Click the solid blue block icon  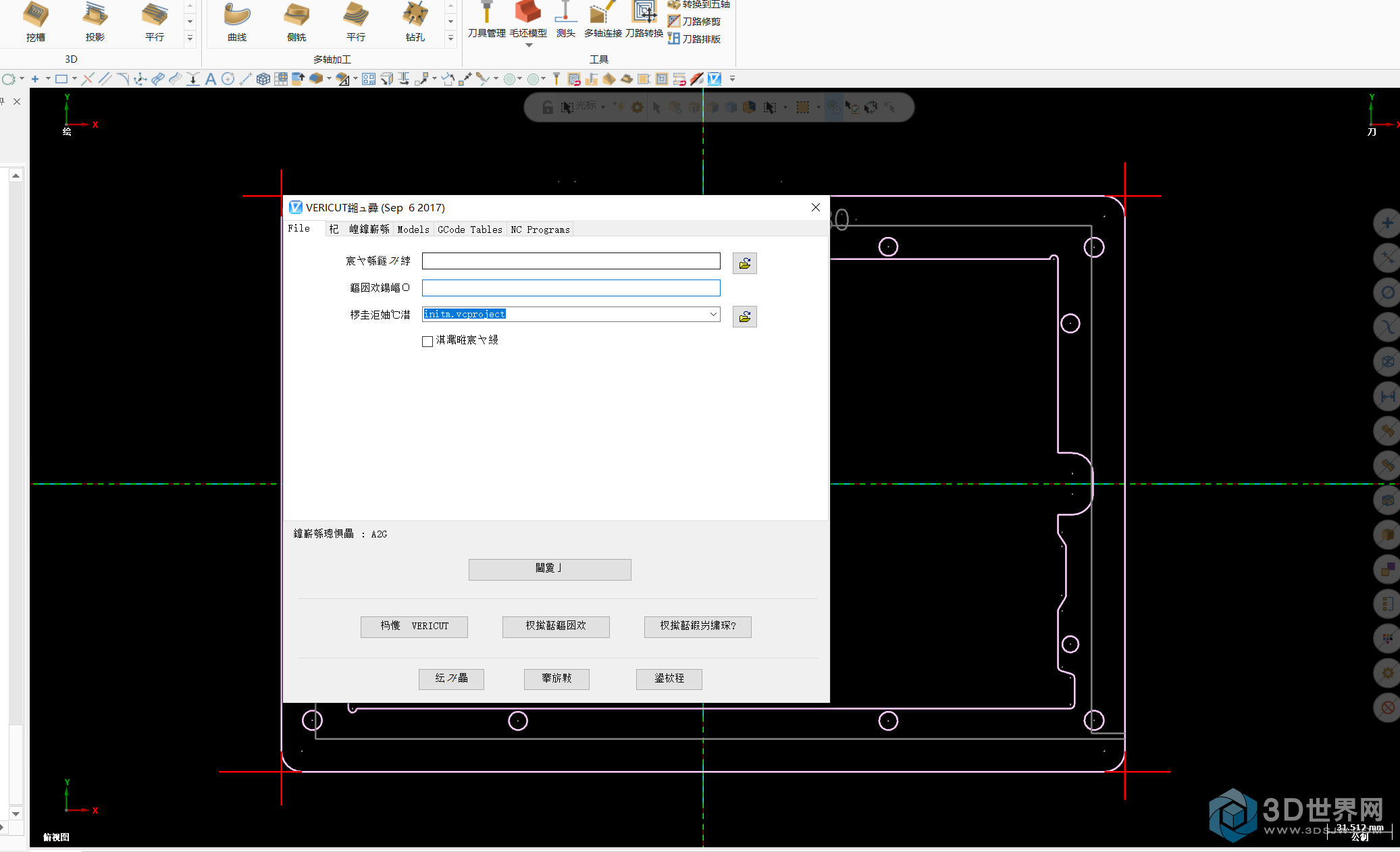(315, 79)
